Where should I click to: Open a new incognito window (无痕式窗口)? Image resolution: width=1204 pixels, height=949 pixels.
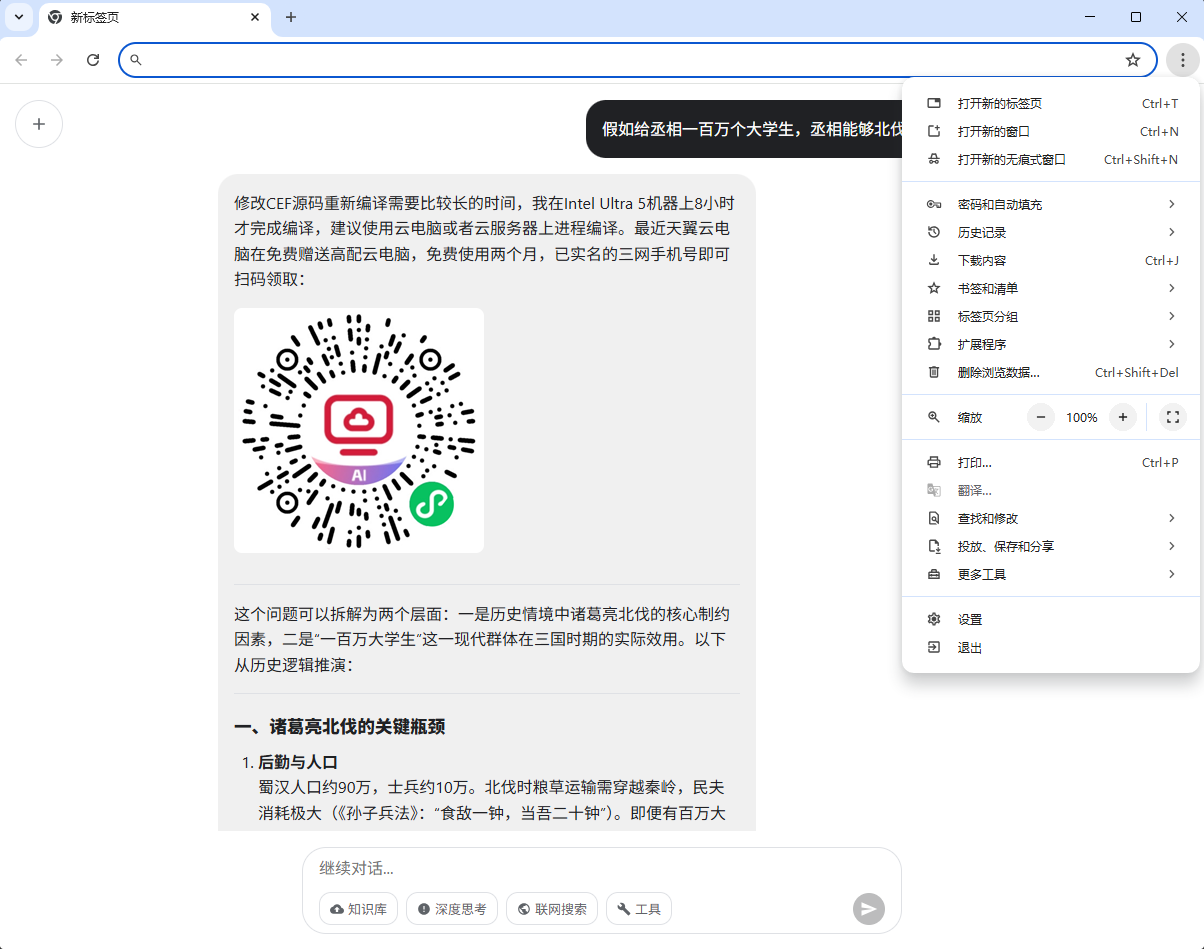(x=1051, y=159)
